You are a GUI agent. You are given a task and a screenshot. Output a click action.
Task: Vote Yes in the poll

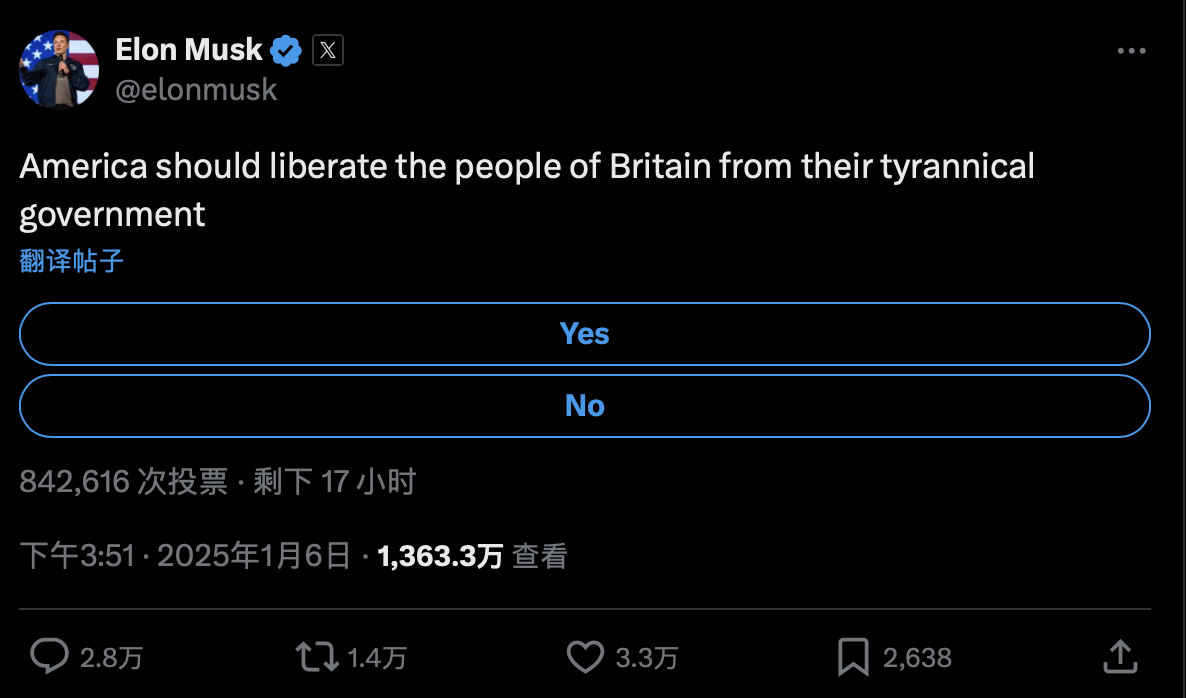(x=585, y=334)
